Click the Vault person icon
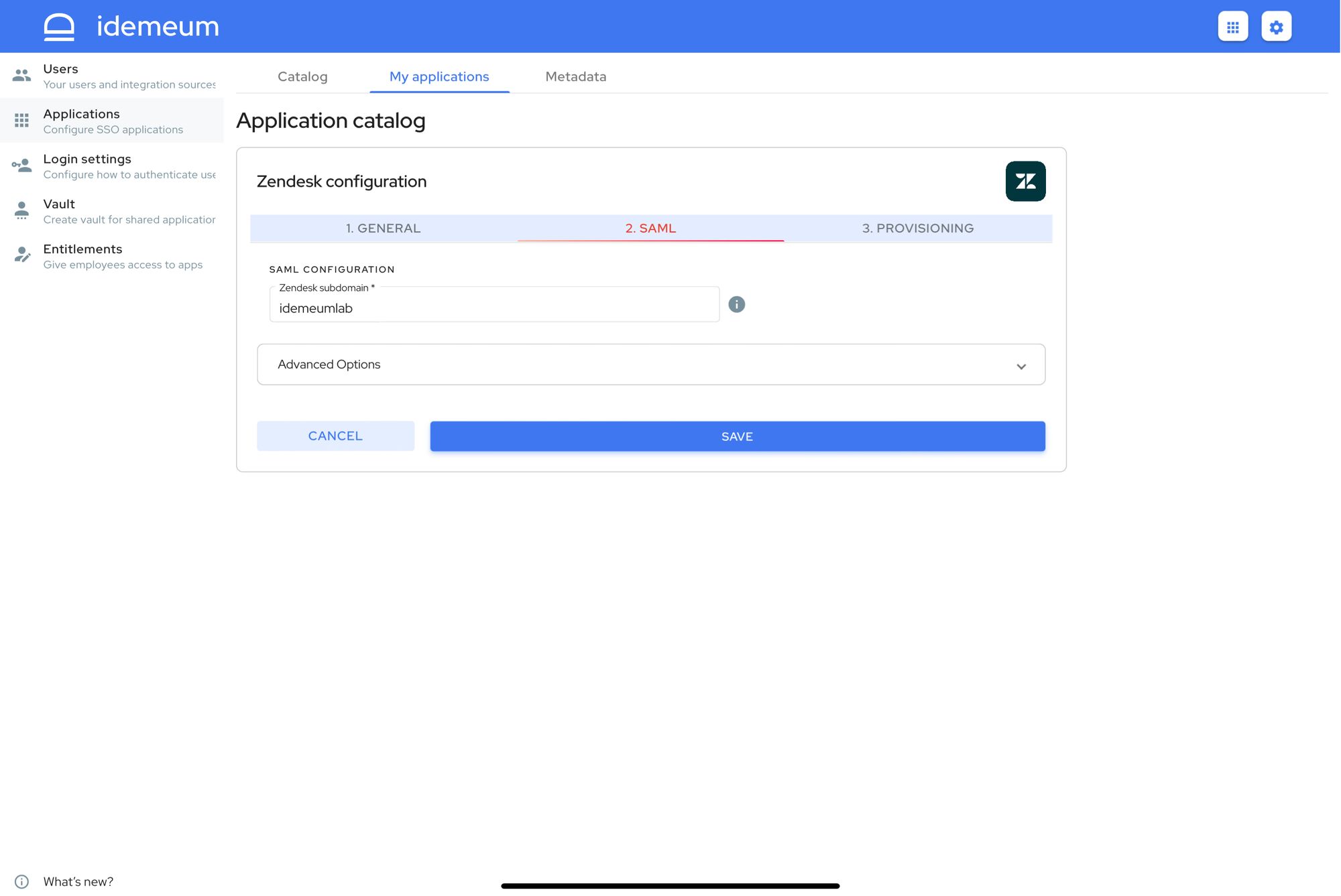The image size is (1341, 896). click(x=21, y=210)
